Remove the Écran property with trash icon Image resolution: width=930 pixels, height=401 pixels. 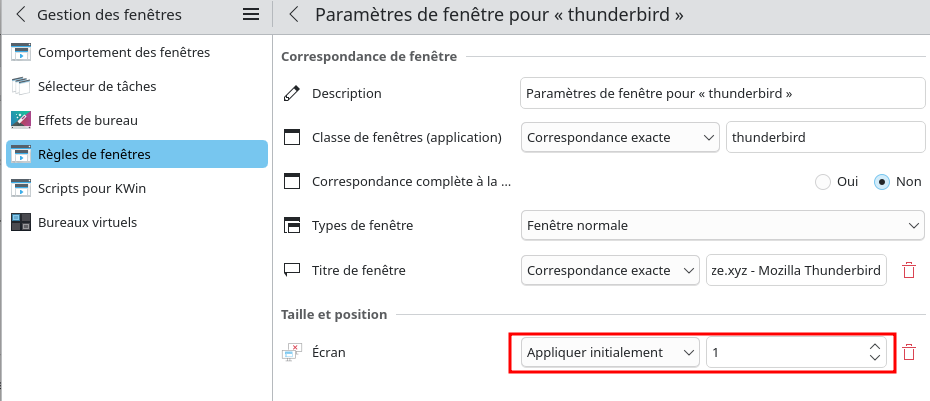(x=909, y=352)
